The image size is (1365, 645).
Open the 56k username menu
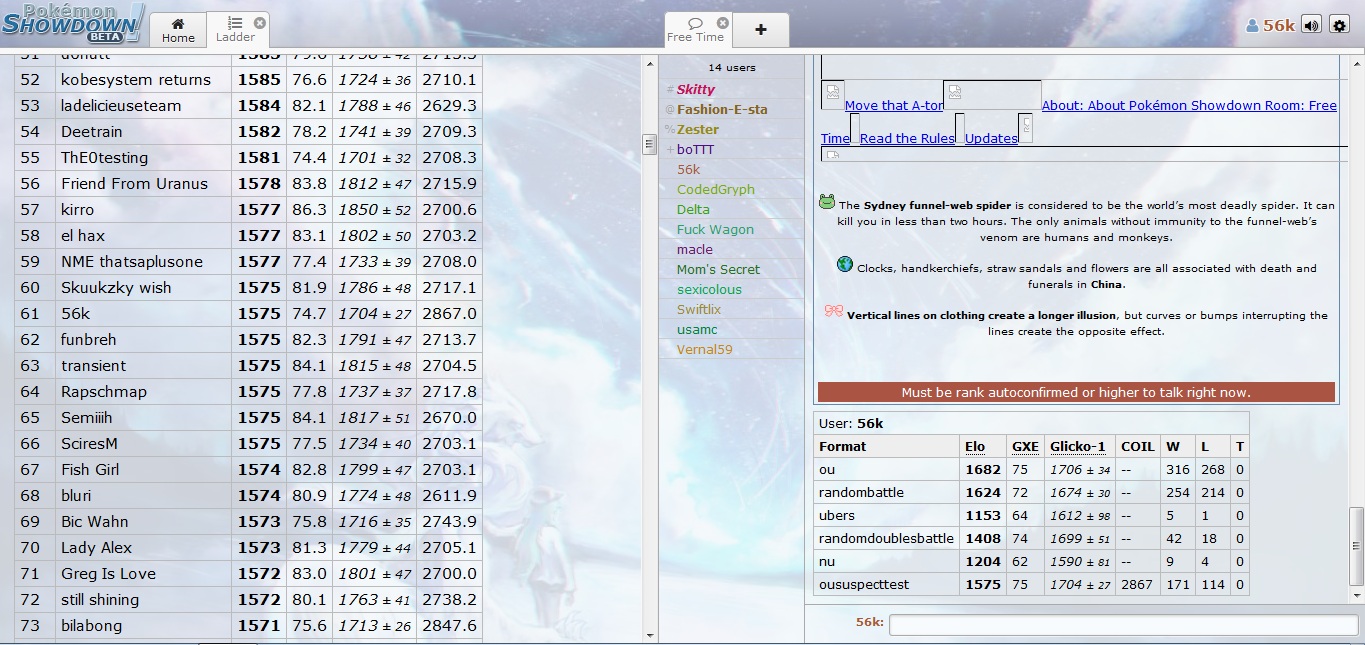pyautogui.click(x=1270, y=26)
